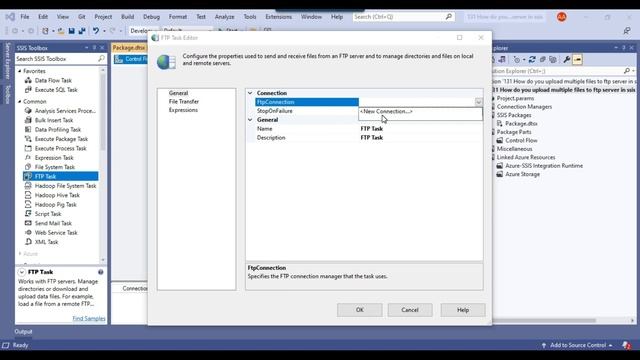Select Project.params in Solution Explorer
This screenshot has width=640, height=360.
[x=515, y=98]
